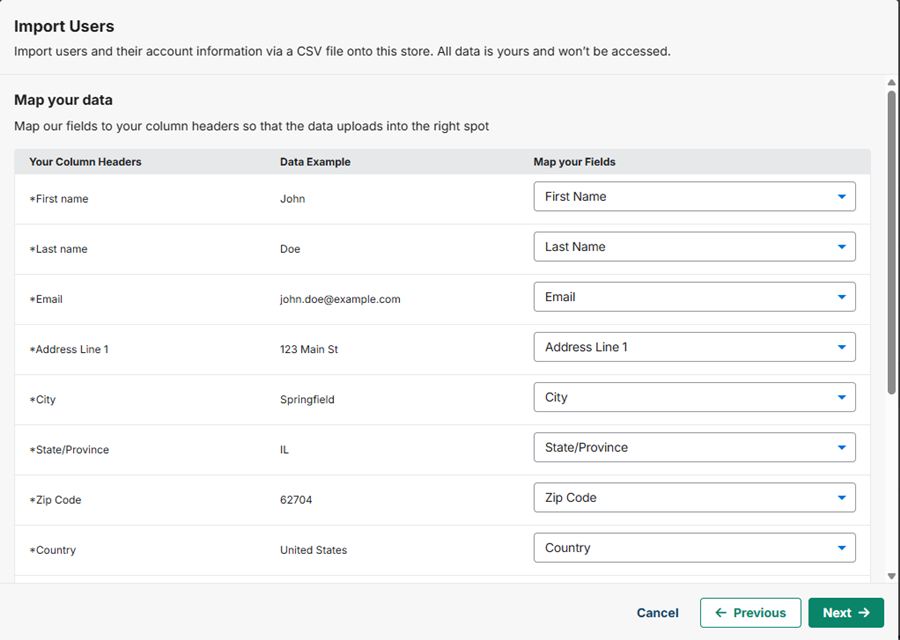Click the caret arrow in Country dropdown

(x=841, y=548)
